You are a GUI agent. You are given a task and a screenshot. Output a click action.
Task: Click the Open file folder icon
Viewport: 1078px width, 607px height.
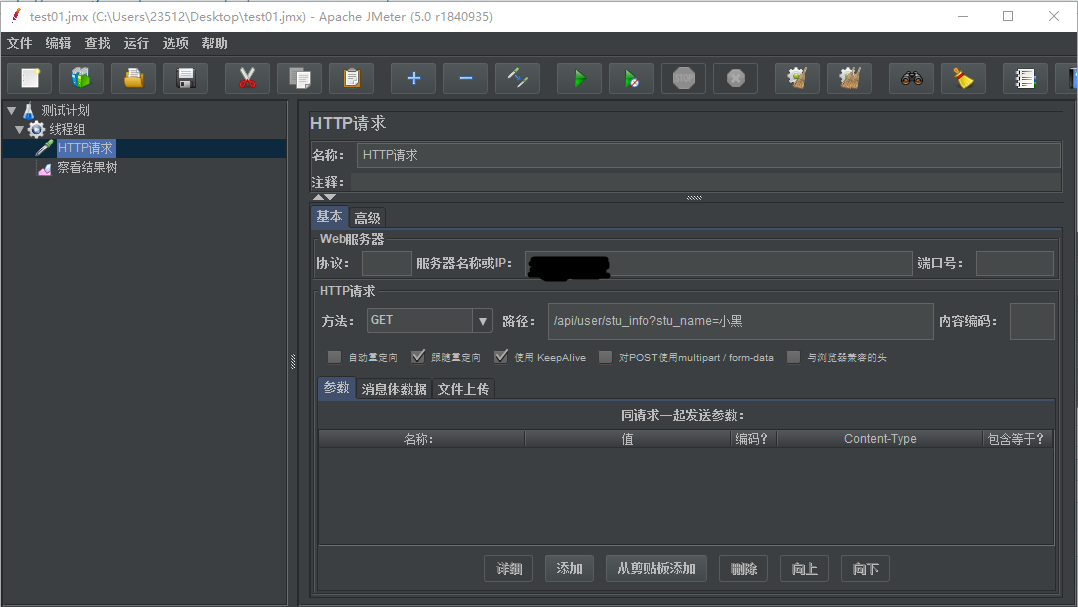[x=133, y=78]
